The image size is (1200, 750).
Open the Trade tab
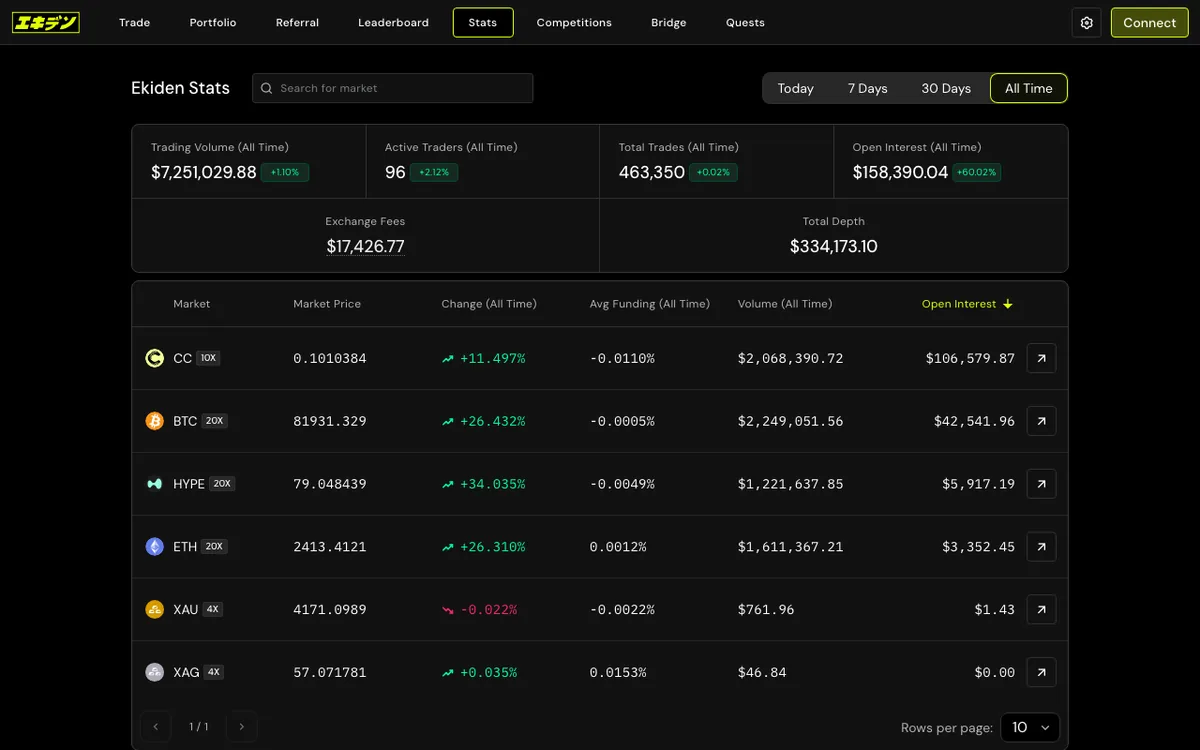click(x=134, y=22)
